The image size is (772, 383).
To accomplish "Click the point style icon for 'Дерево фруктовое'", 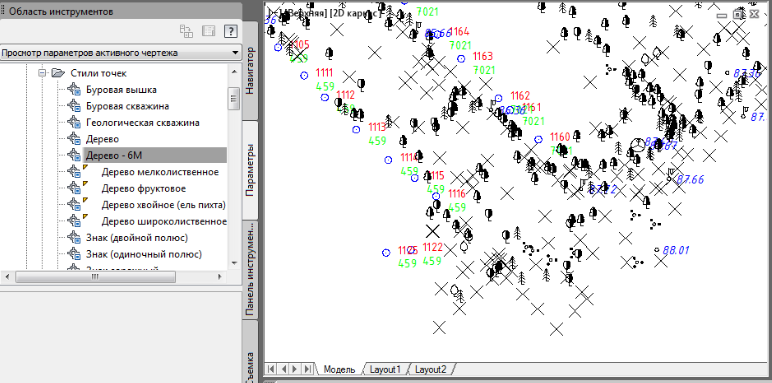I will coord(74,189).
